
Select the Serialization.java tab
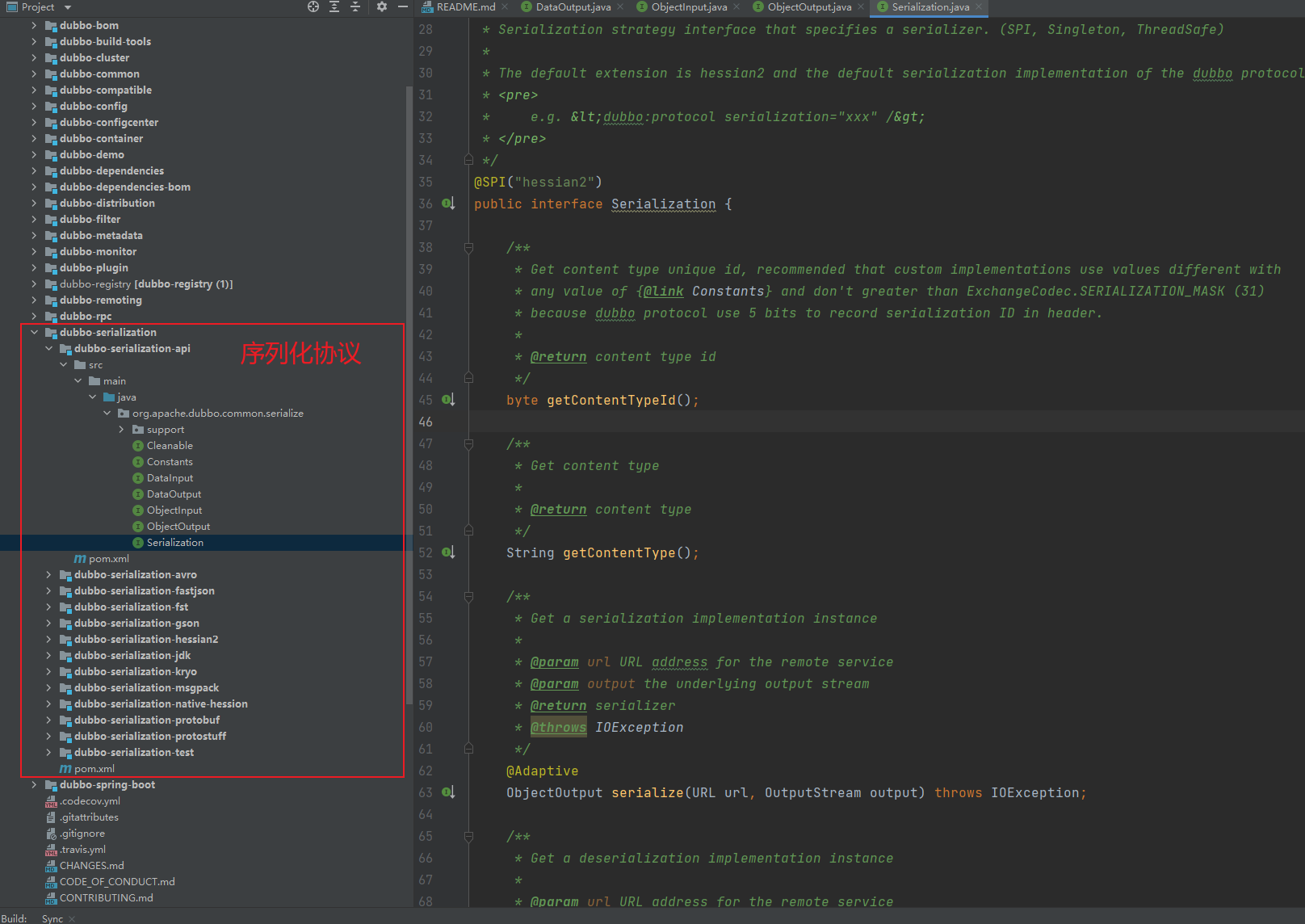tap(930, 7)
